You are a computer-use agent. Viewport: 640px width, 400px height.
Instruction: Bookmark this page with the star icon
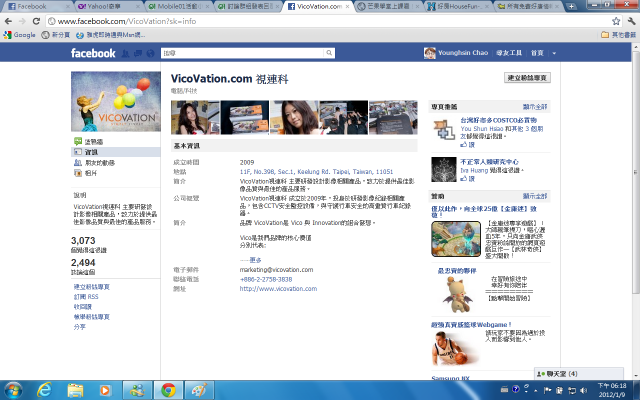point(616,21)
